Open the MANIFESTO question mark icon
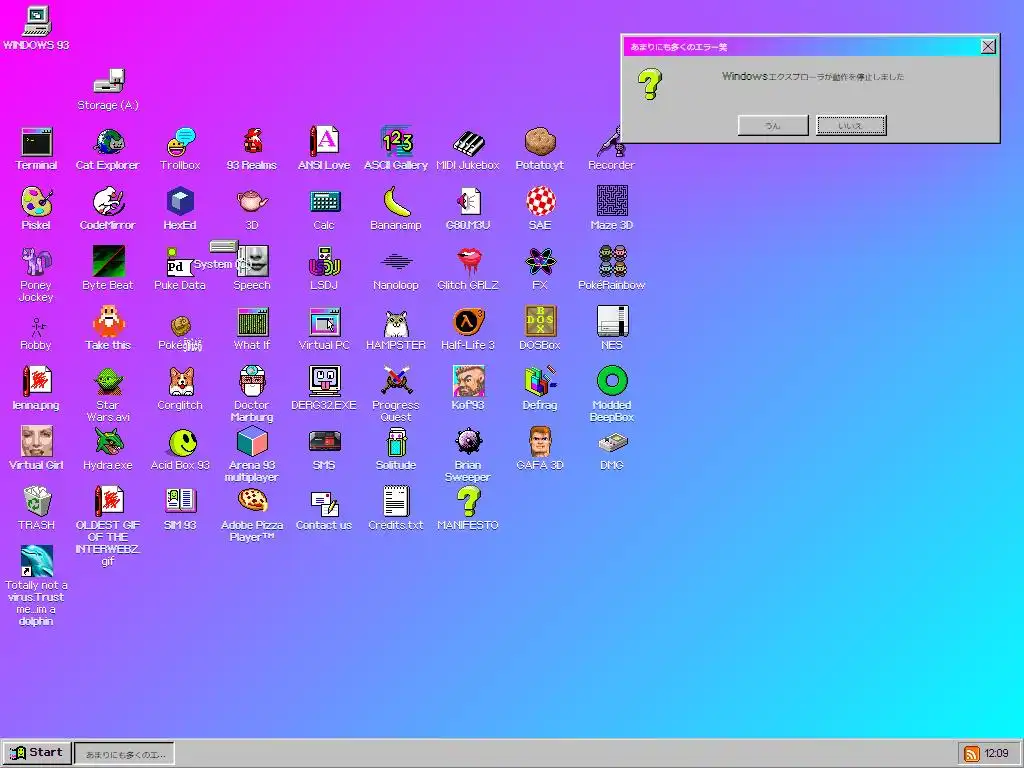The image size is (1024, 768). point(468,502)
